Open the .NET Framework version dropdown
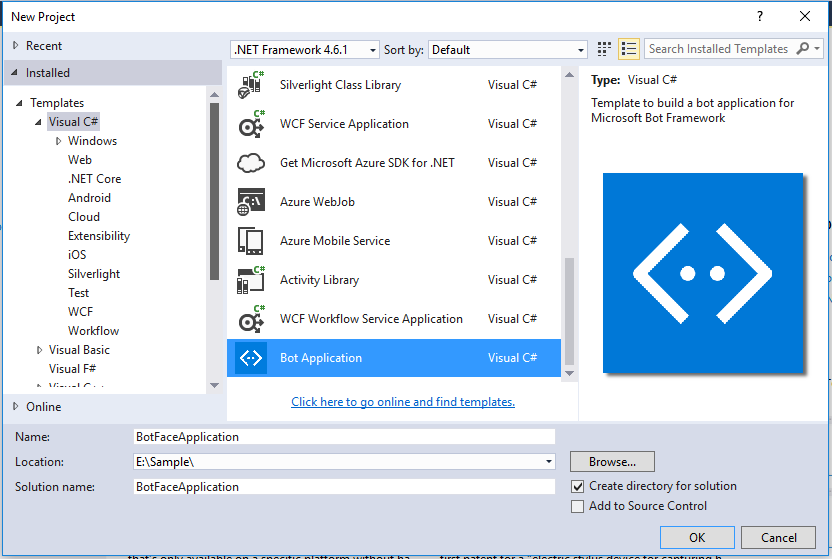Viewport: 832px width, 559px height. pos(305,50)
